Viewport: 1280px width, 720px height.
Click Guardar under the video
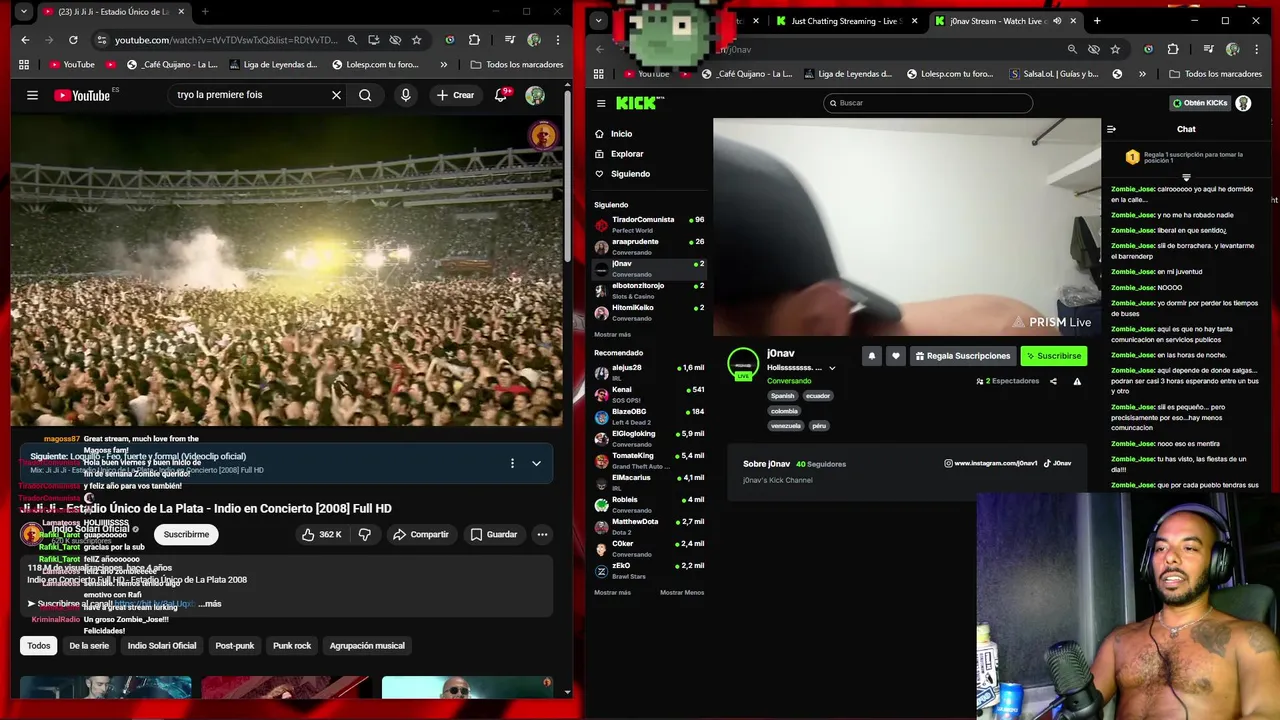494,534
